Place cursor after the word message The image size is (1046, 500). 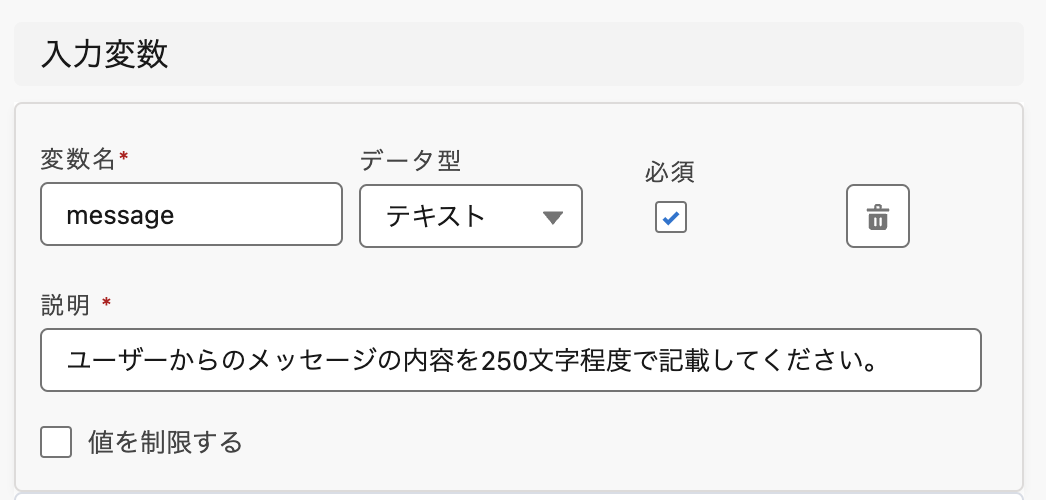pyautogui.click(x=176, y=215)
